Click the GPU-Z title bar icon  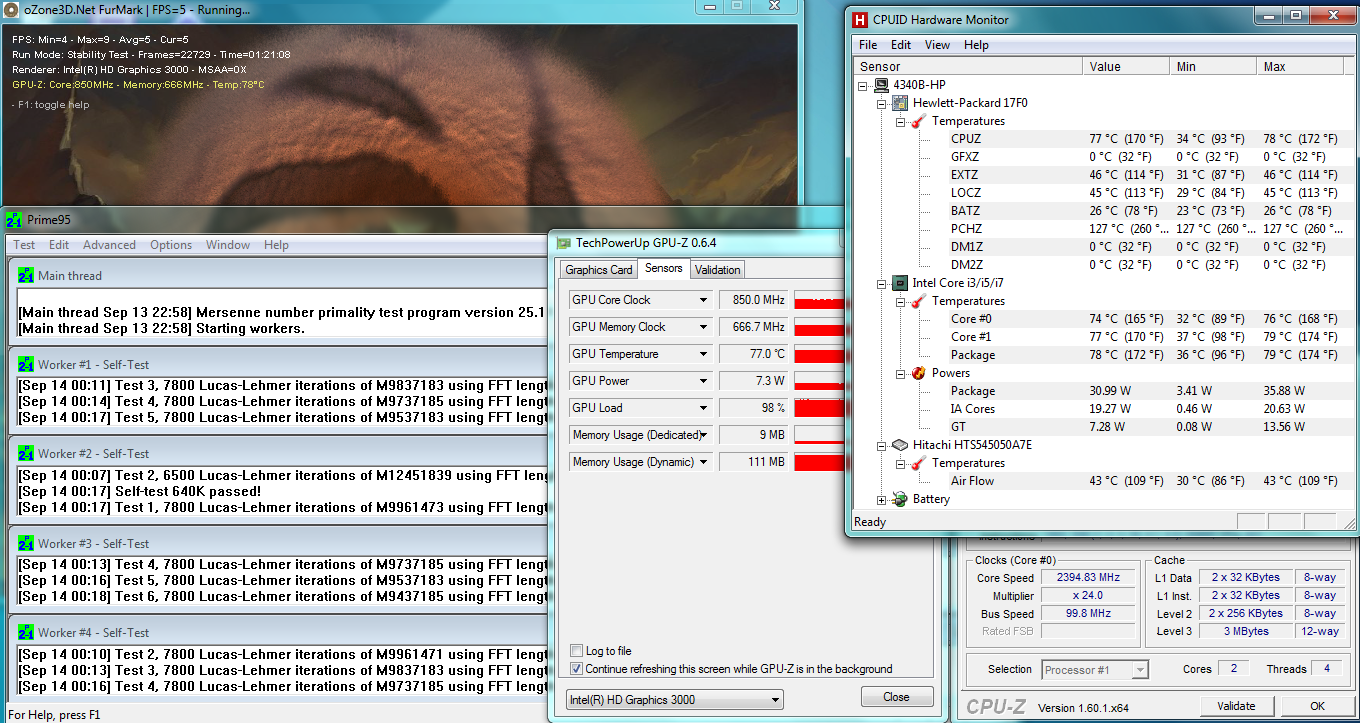564,242
